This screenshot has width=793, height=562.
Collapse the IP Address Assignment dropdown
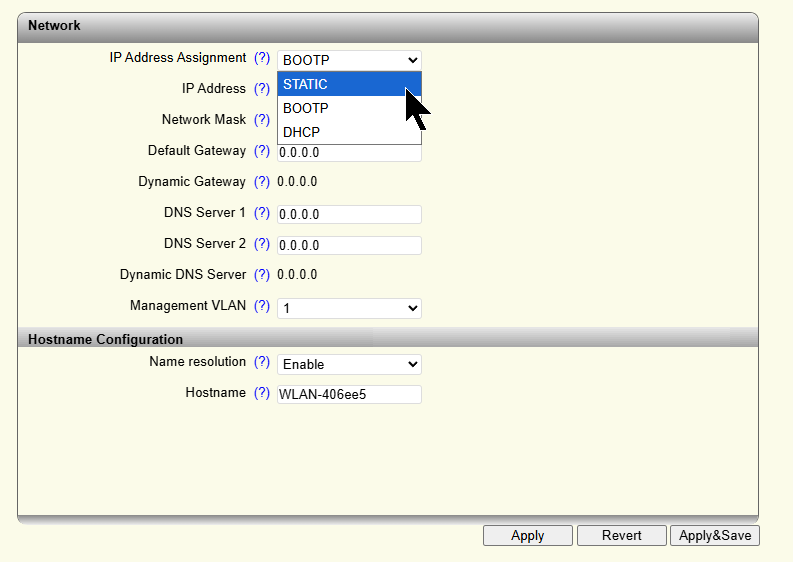[349, 60]
